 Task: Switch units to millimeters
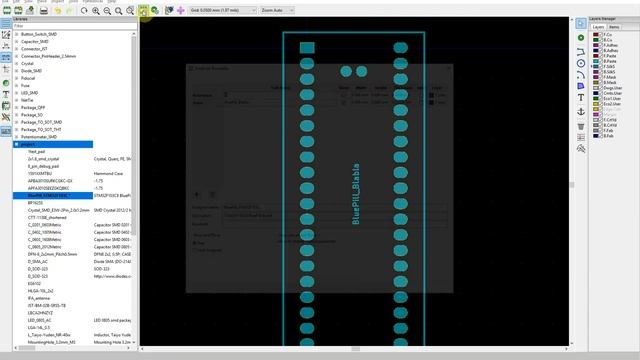6,58
